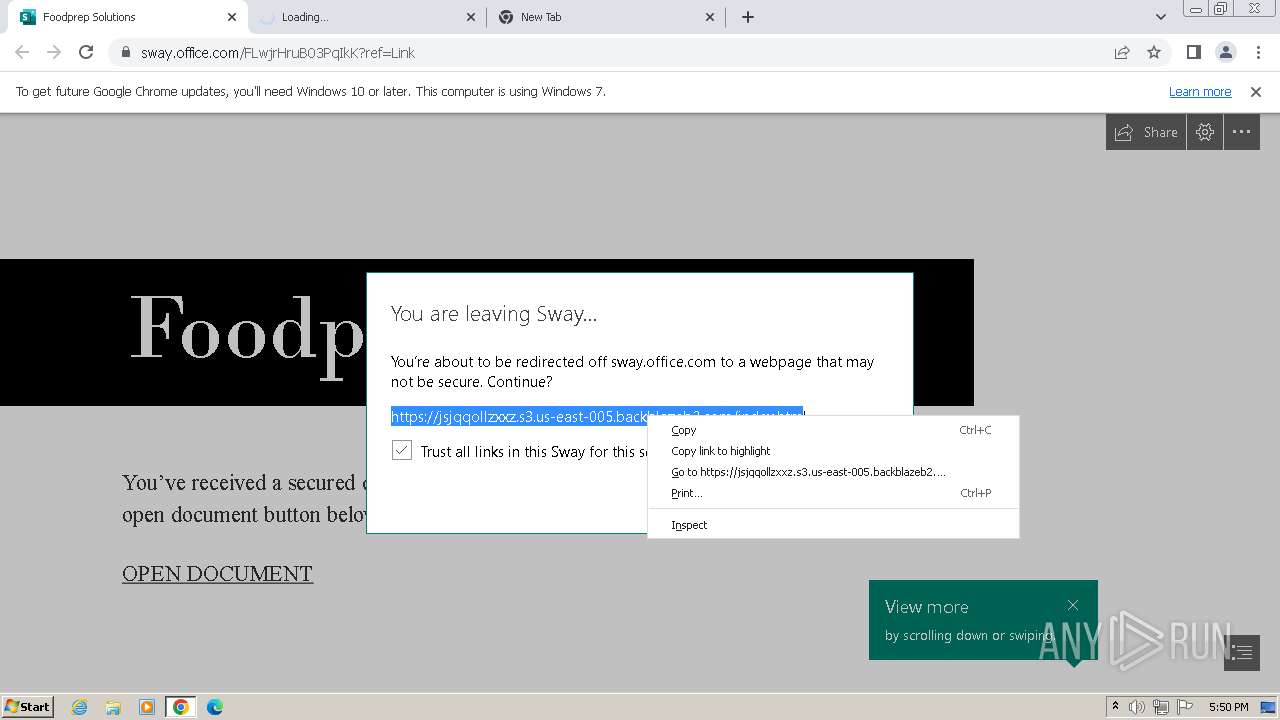Click the address bar URL
Screen dimensions: 1280x720
(x=277, y=53)
